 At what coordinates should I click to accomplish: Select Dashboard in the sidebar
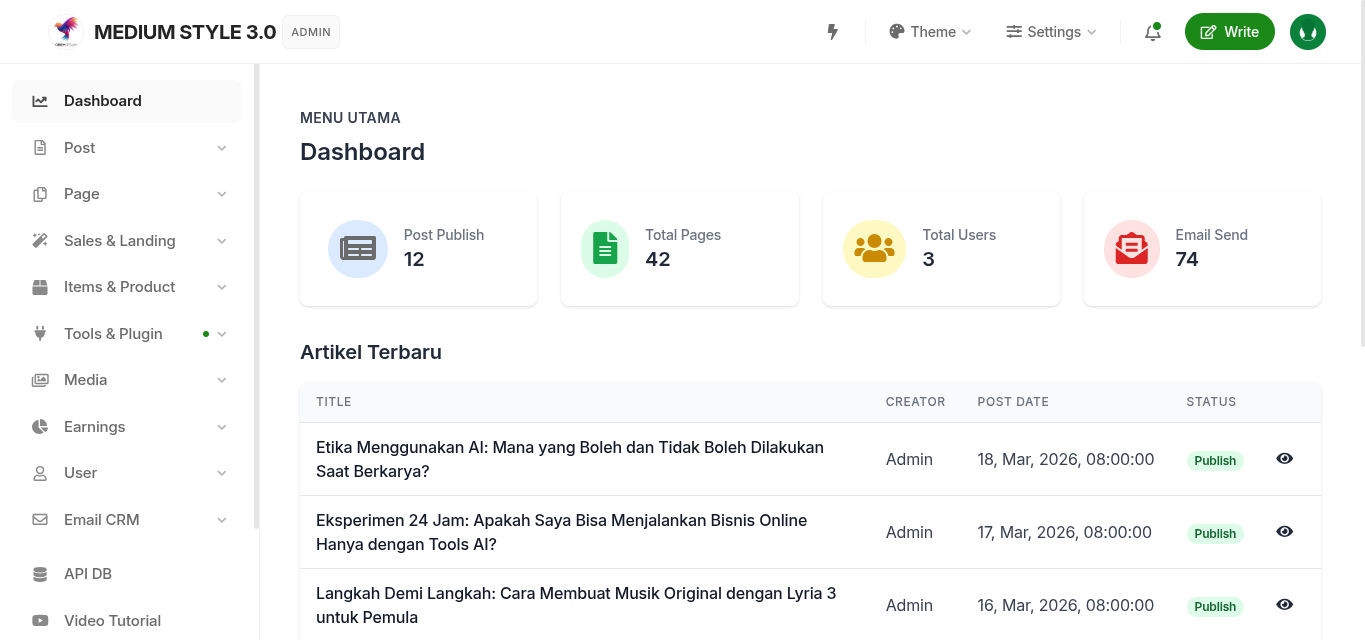127,101
